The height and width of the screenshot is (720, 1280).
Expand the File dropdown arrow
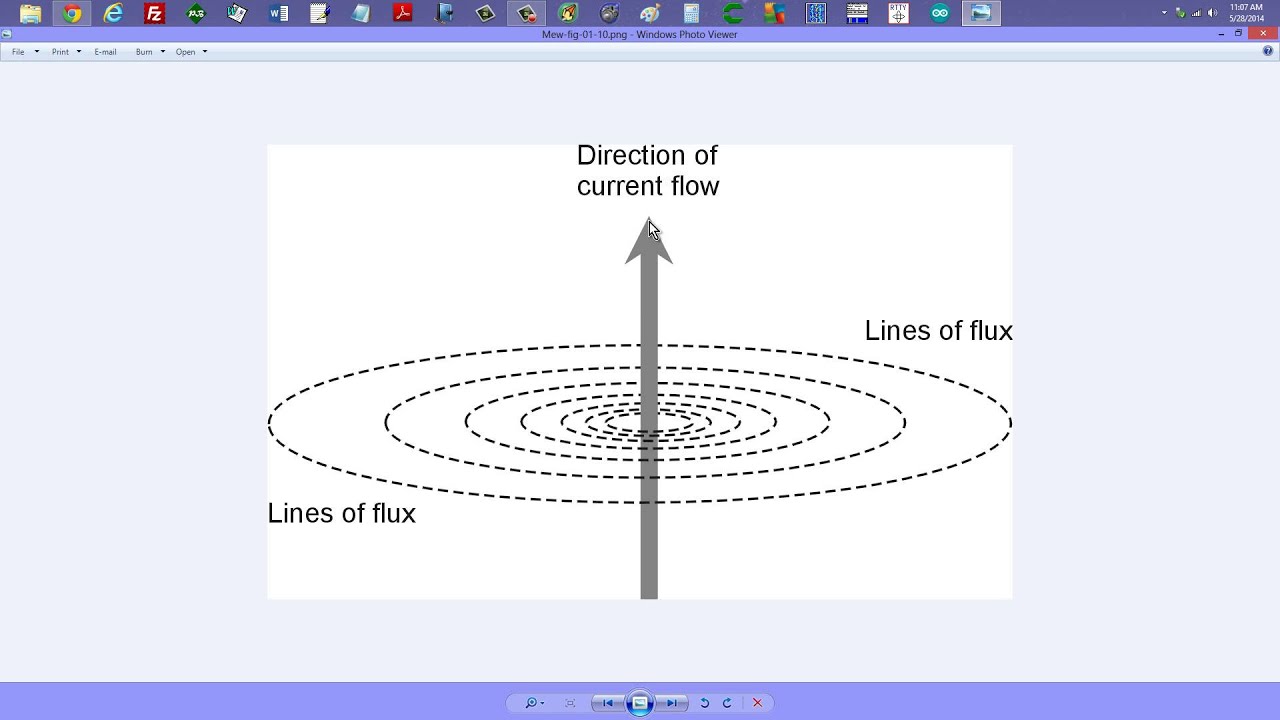click(37, 52)
